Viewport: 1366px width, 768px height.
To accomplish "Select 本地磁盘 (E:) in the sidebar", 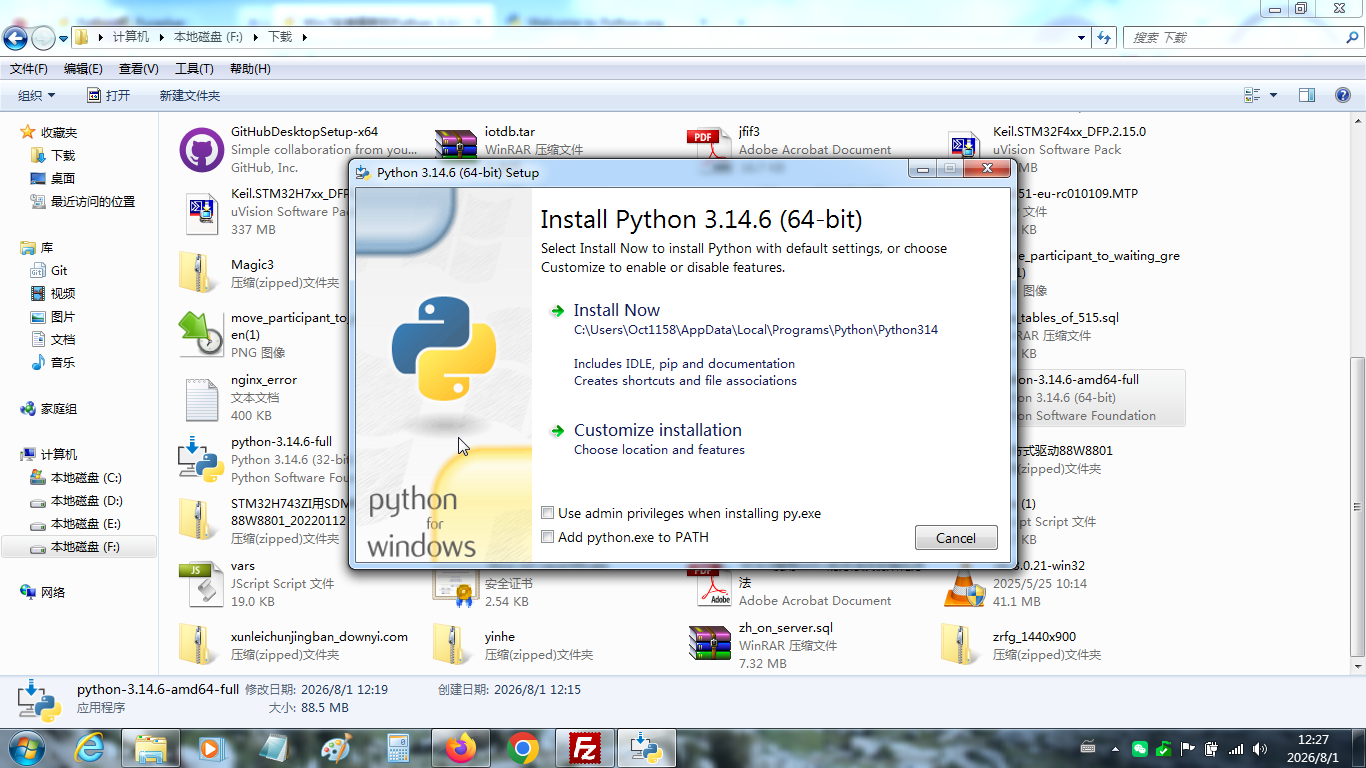I will (76, 524).
